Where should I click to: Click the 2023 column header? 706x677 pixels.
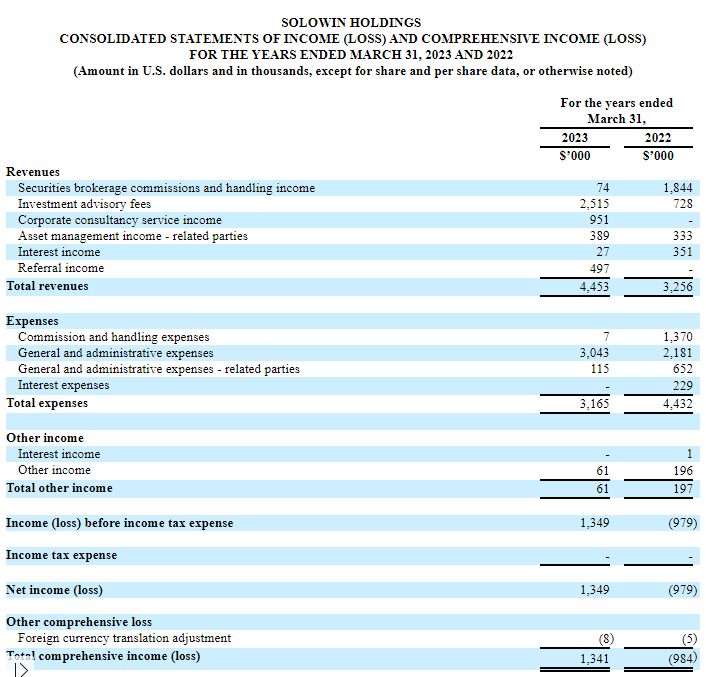click(575, 138)
